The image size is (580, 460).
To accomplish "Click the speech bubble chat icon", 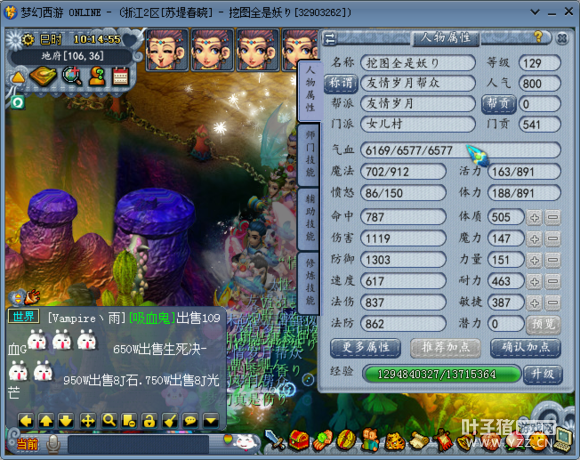I will (190, 421).
